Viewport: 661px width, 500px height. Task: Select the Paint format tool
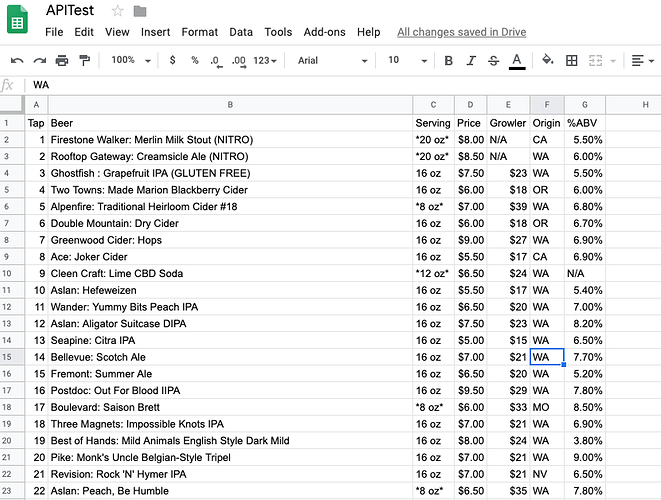(x=85, y=61)
